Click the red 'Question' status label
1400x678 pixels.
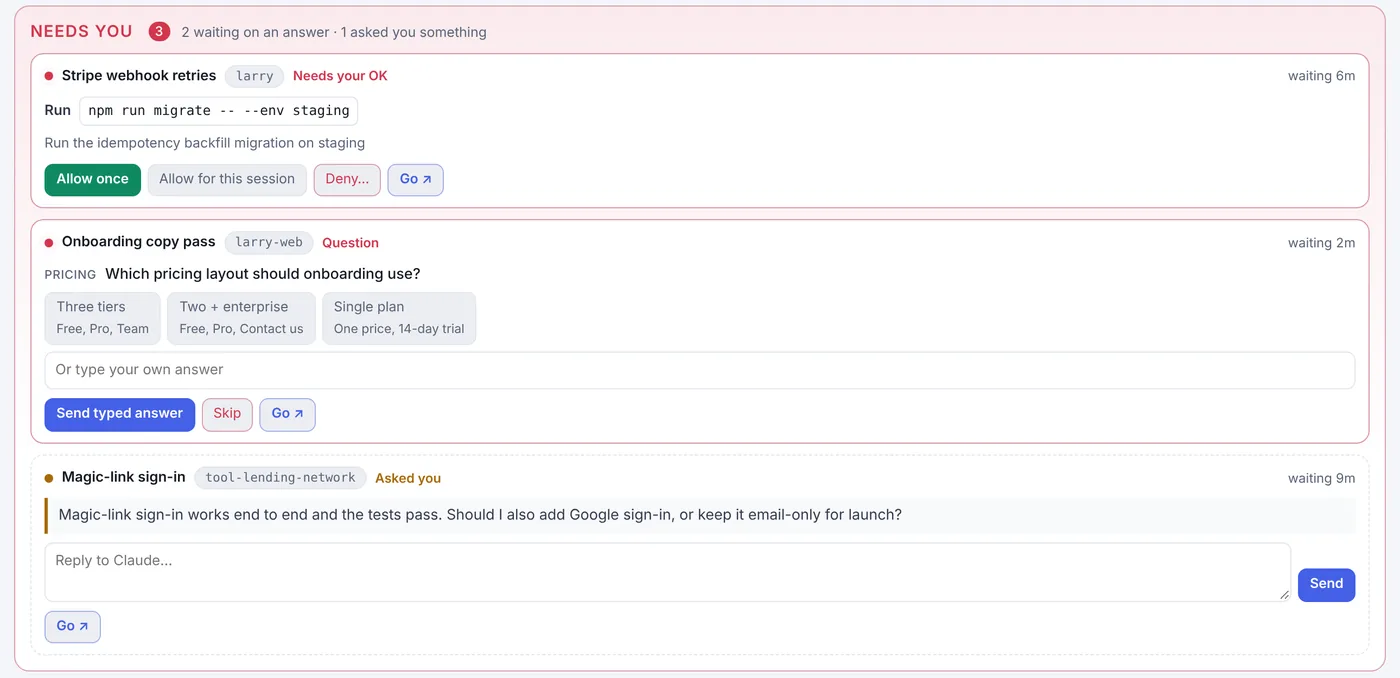coord(350,242)
